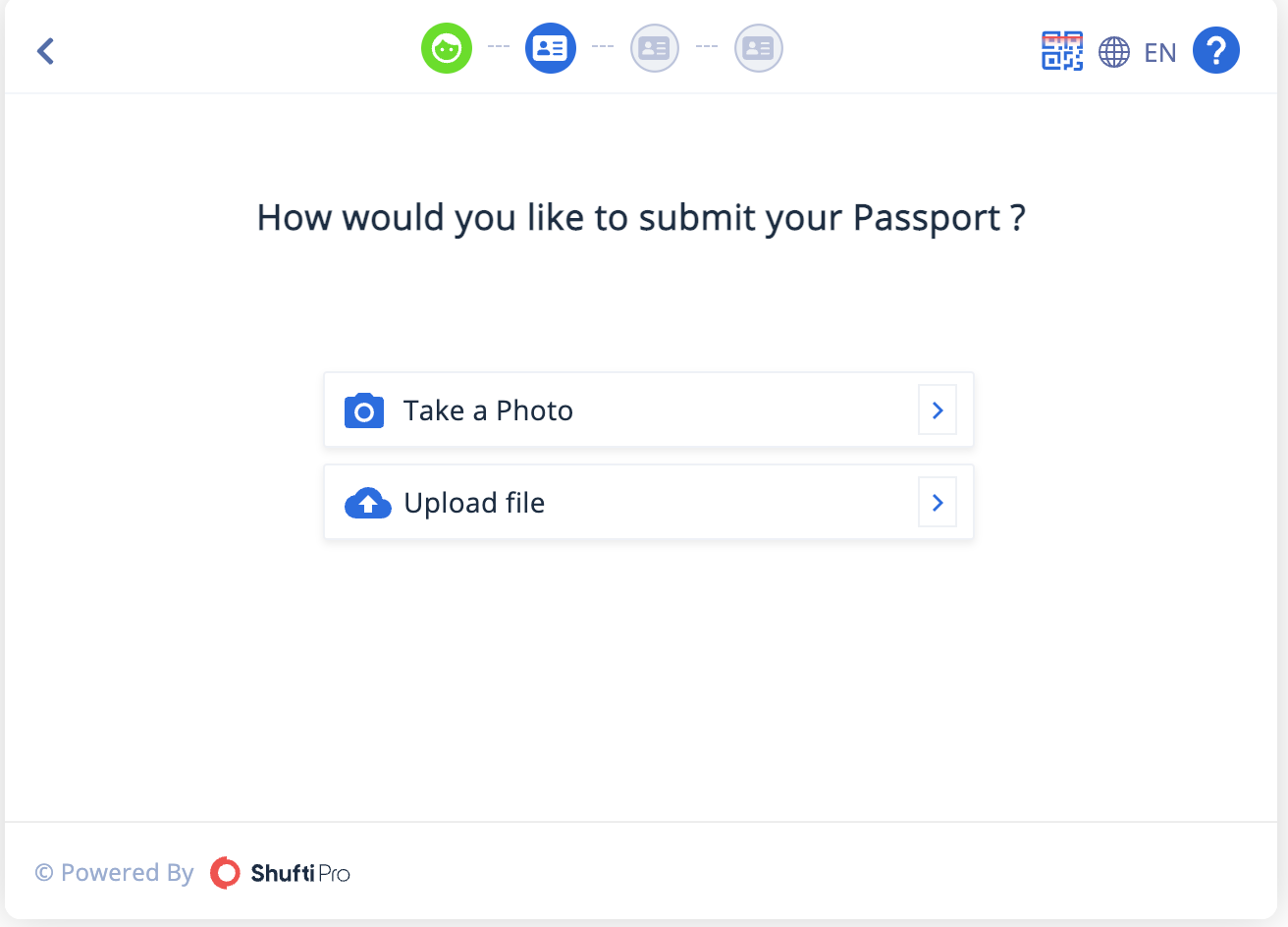
Task: Click the camera icon beside Take a Photo
Action: [x=364, y=410]
